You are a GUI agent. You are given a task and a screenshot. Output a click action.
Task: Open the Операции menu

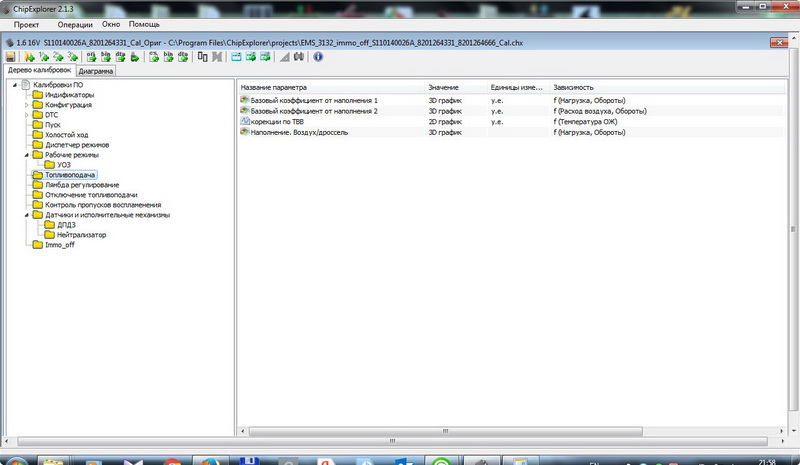pos(68,23)
